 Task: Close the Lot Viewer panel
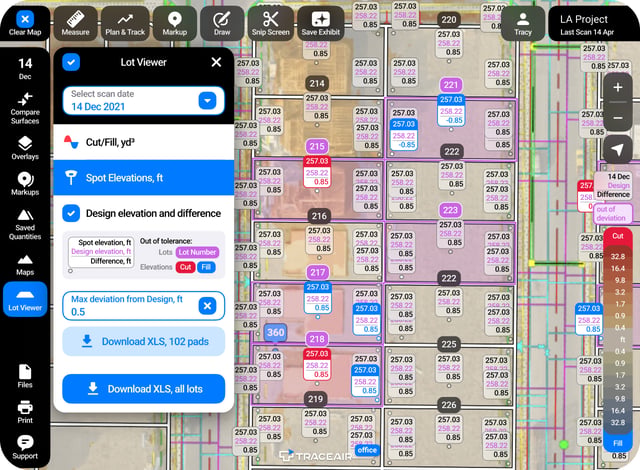(x=216, y=62)
